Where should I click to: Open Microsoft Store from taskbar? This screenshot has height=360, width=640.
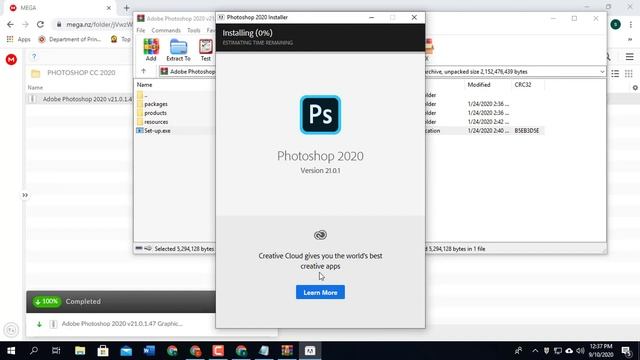(x=103, y=351)
